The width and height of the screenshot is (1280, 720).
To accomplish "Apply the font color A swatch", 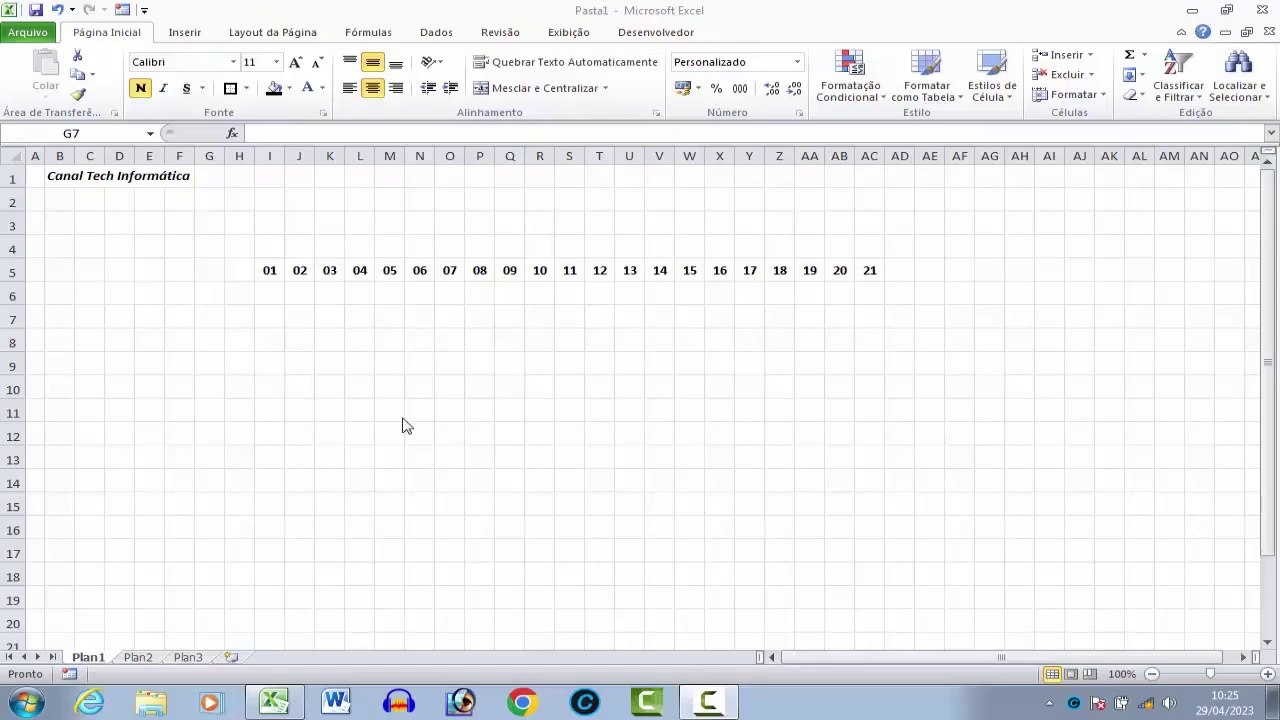I will coord(307,88).
